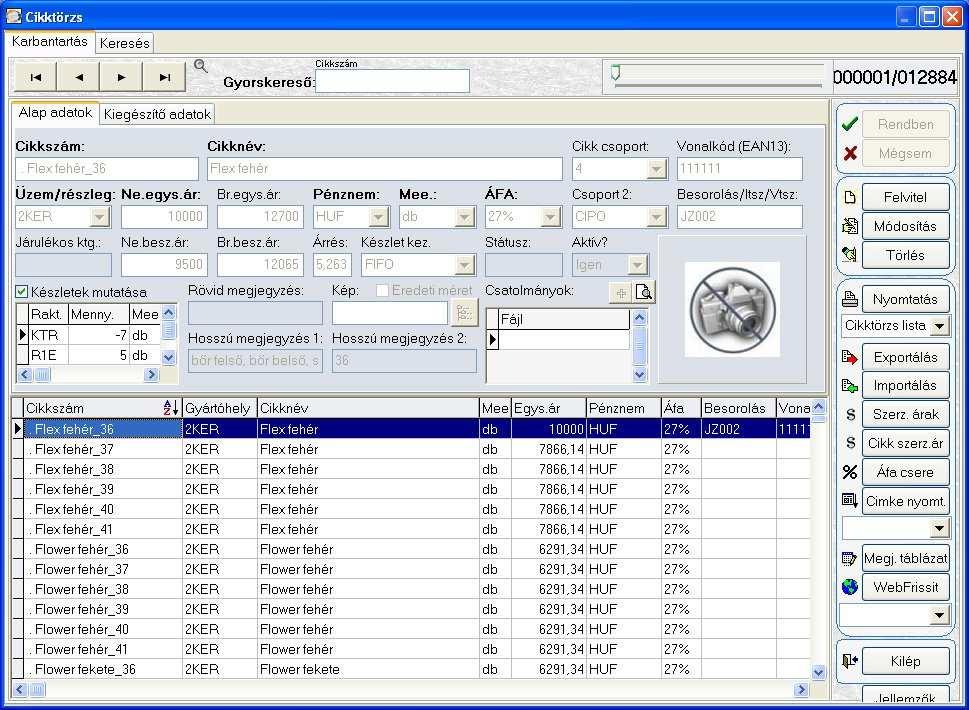The height and width of the screenshot is (710, 969).
Task: Click the WebFrissit button
Action: [x=905, y=587]
